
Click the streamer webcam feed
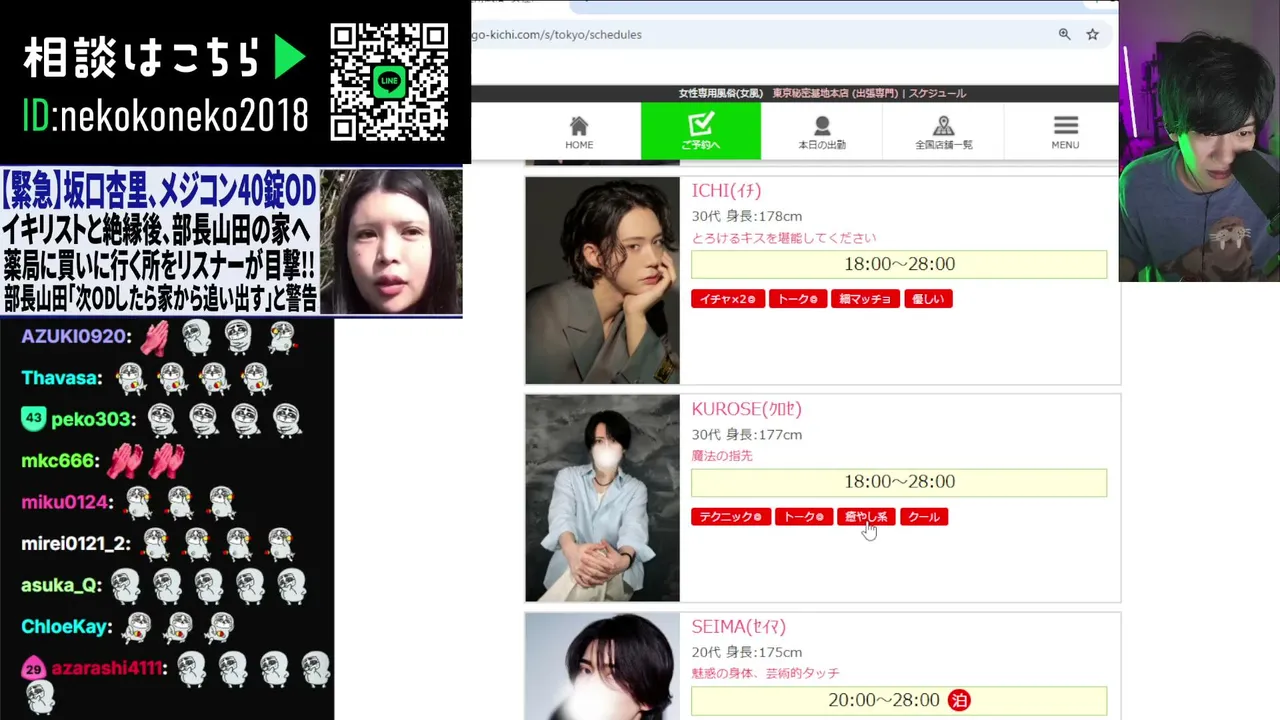[1199, 141]
